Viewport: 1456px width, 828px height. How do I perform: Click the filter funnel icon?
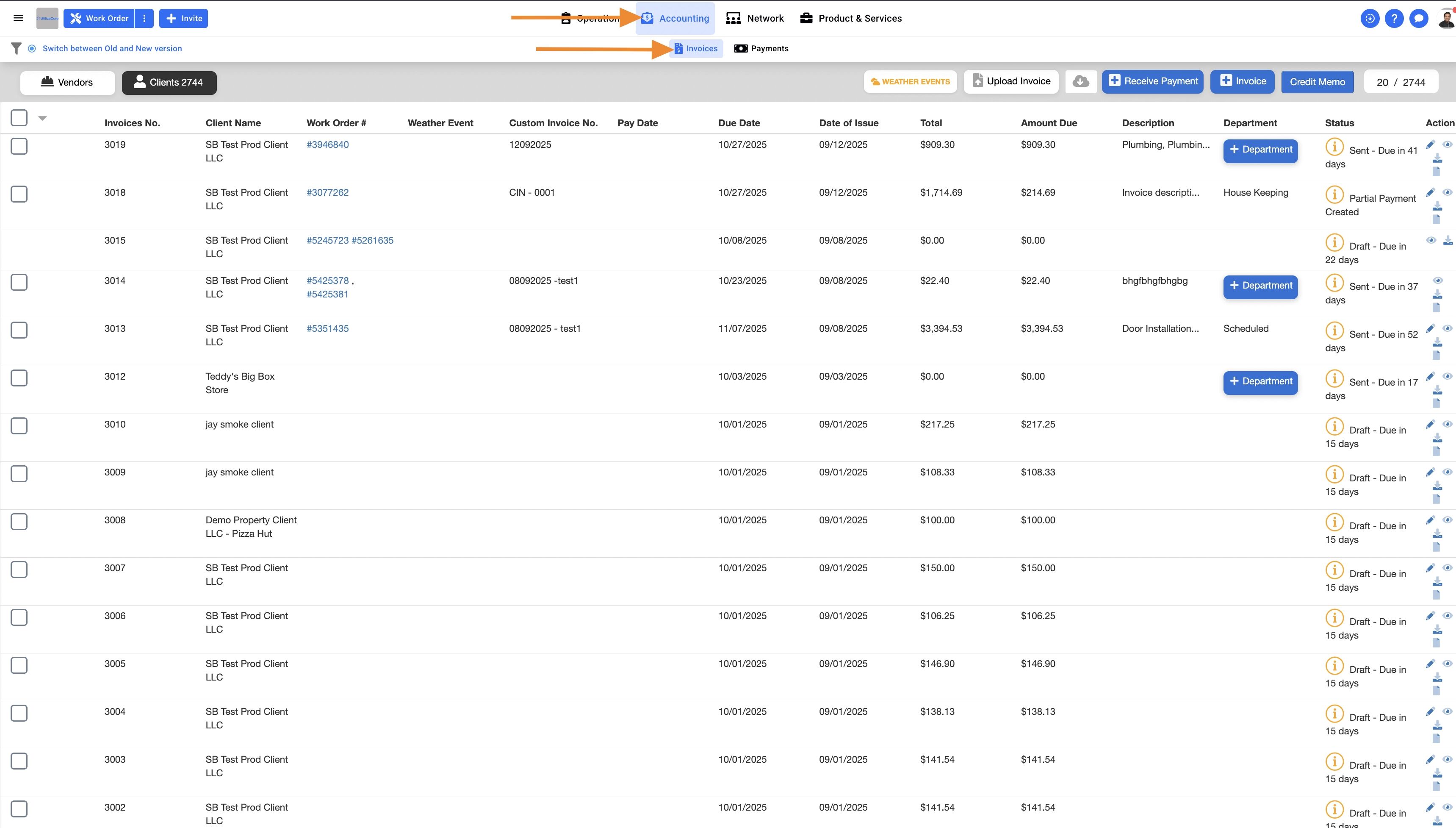pyautogui.click(x=16, y=48)
